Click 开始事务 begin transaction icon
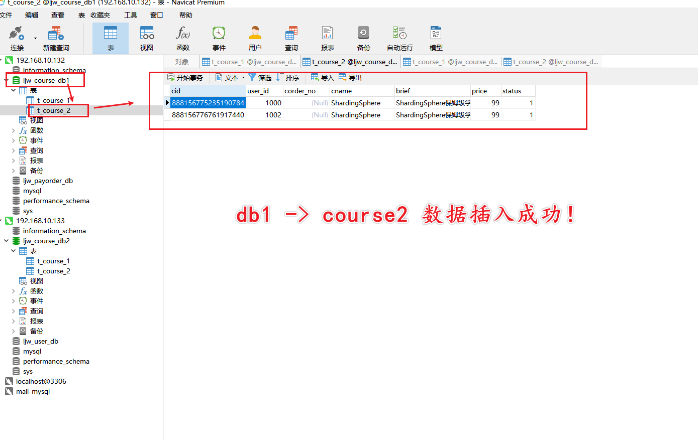698x440 pixels. tap(170, 77)
